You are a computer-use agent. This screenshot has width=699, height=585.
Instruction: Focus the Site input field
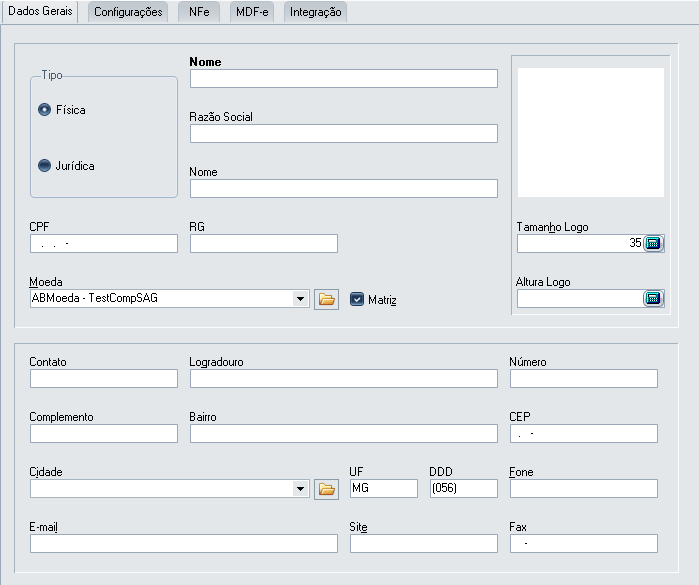(424, 544)
